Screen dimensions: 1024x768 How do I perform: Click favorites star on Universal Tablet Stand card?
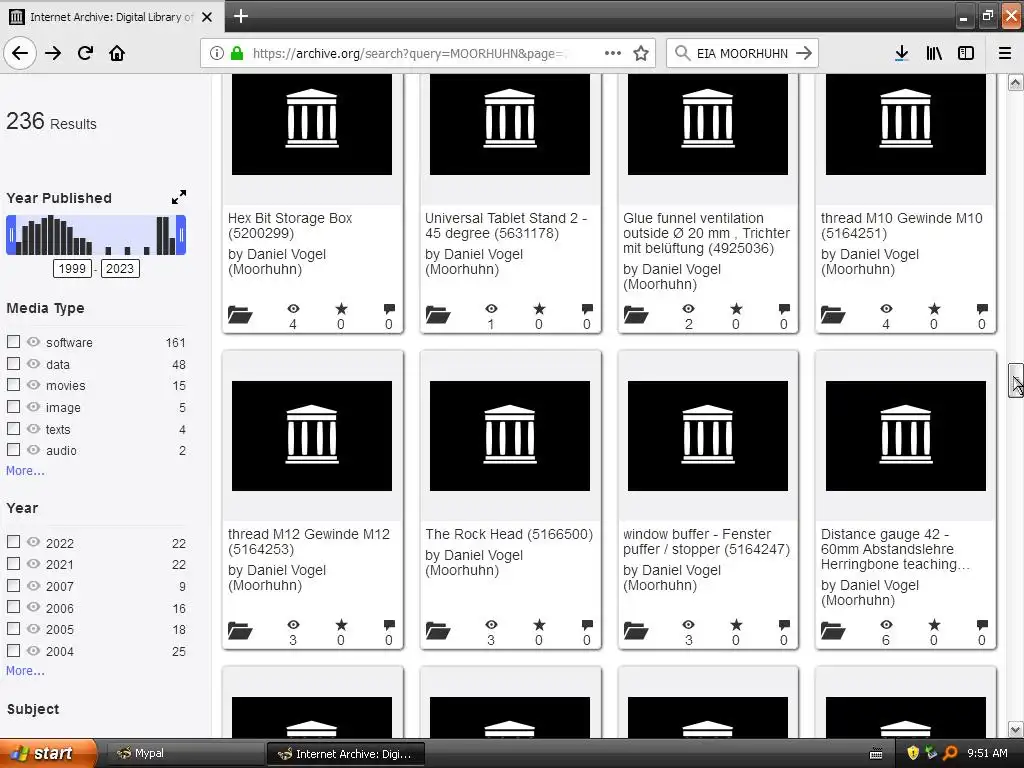coord(539,309)
